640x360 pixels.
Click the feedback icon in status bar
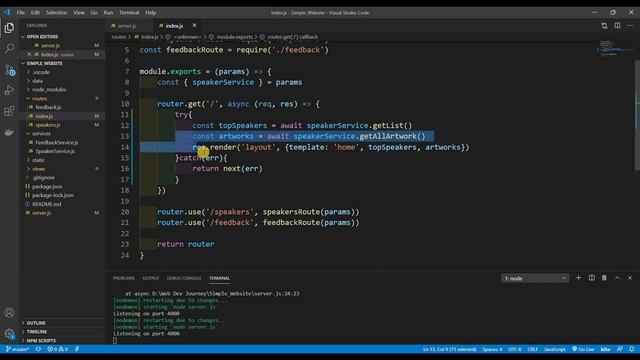click(620, 349)
